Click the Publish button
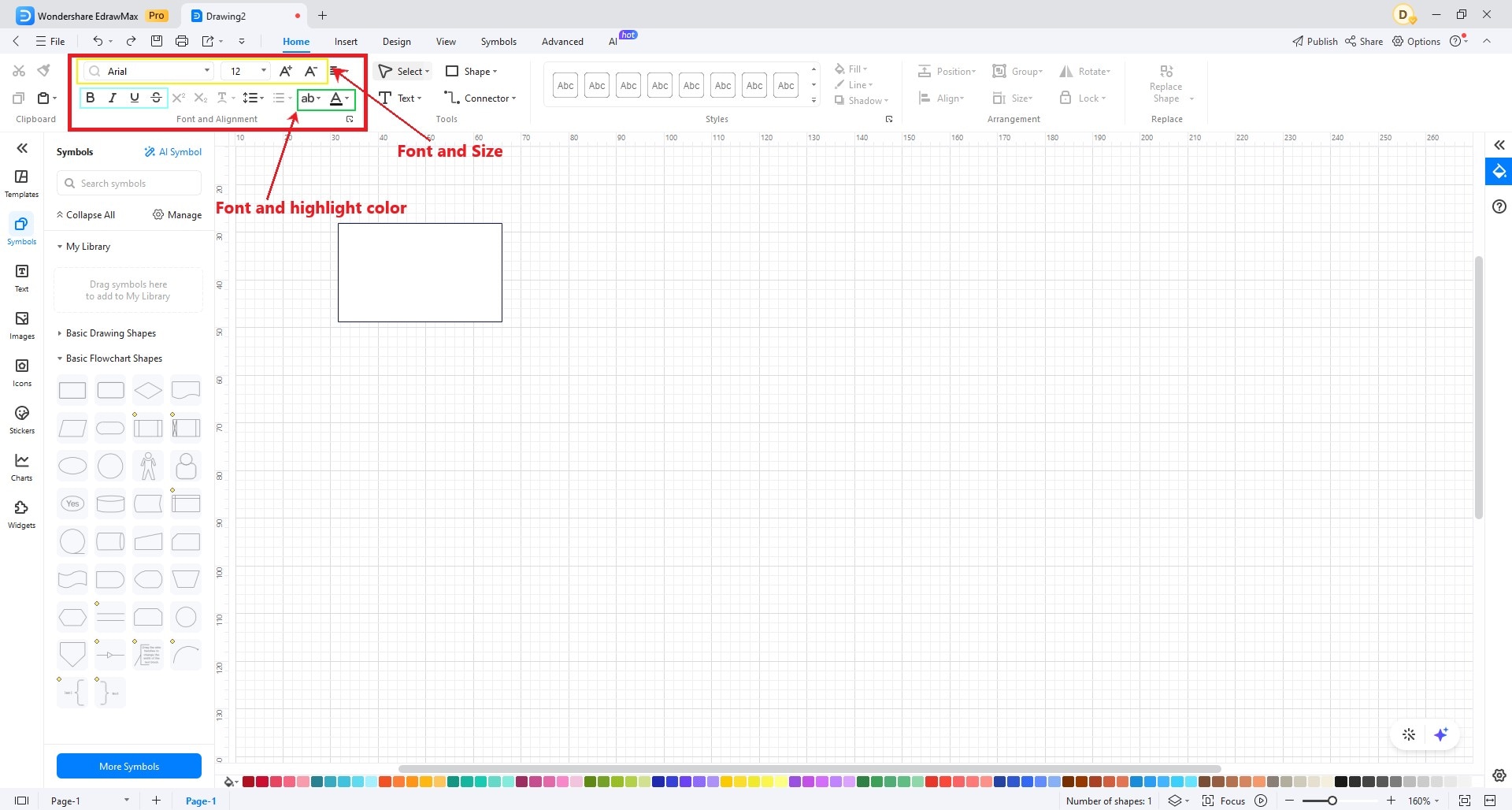This screenshot has width=1512, height=810. [1315, 41]
